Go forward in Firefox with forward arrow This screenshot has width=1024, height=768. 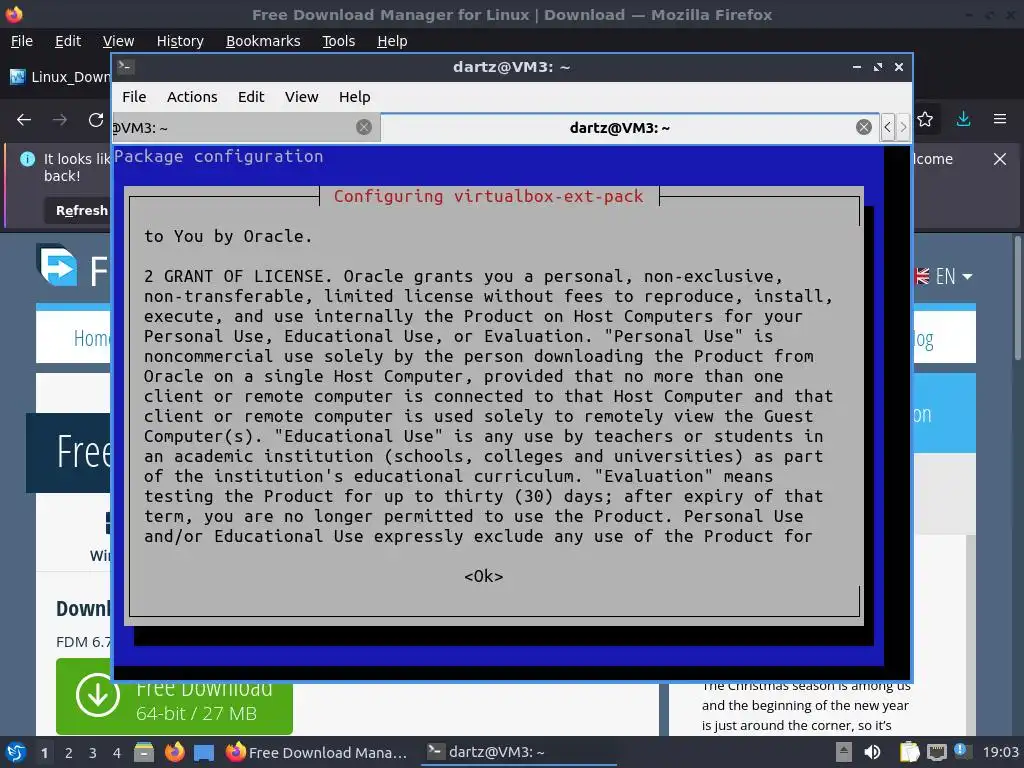(x=59, y=120)
